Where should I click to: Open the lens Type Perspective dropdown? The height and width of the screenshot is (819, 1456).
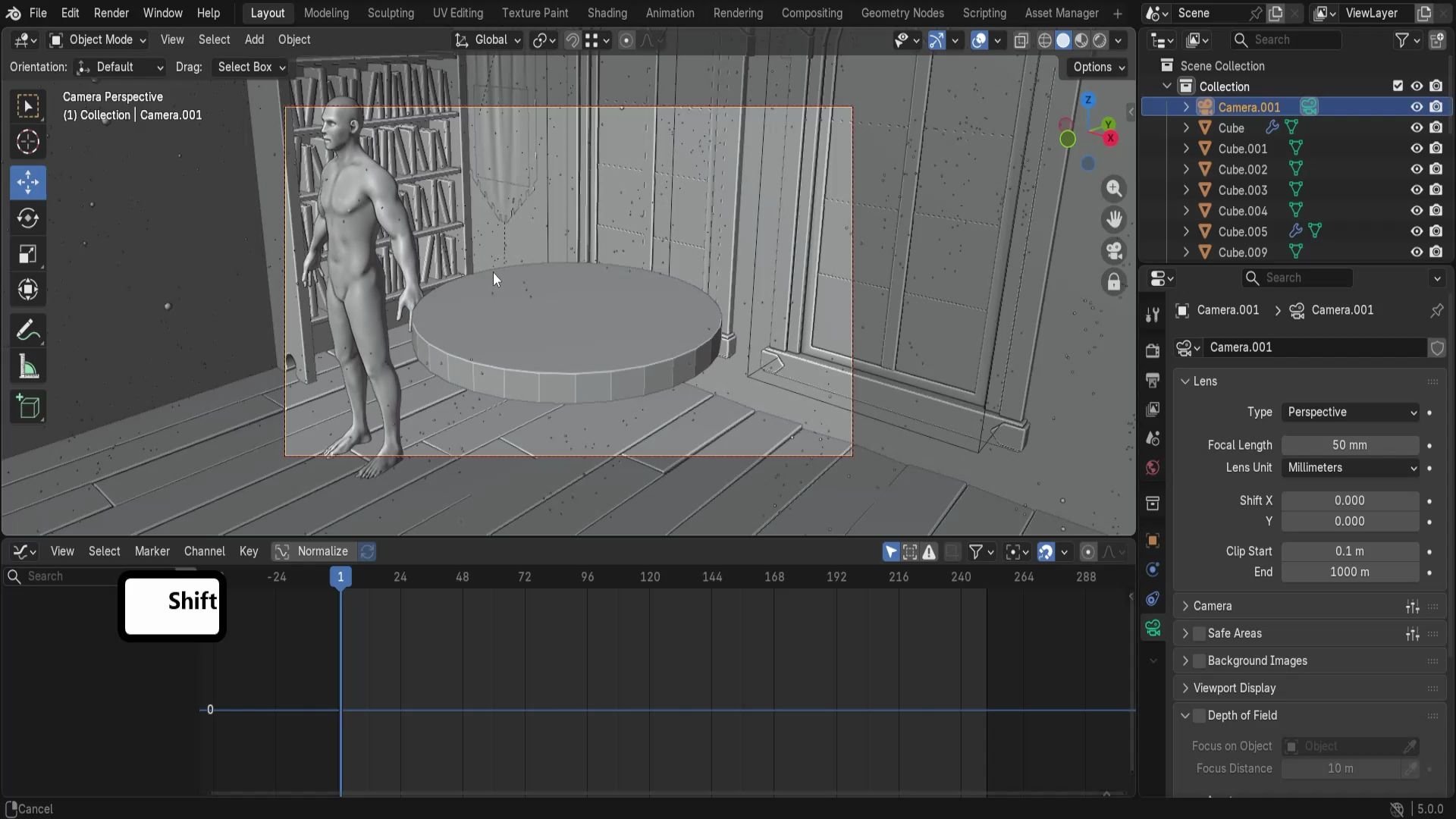tap(1351, 412)
